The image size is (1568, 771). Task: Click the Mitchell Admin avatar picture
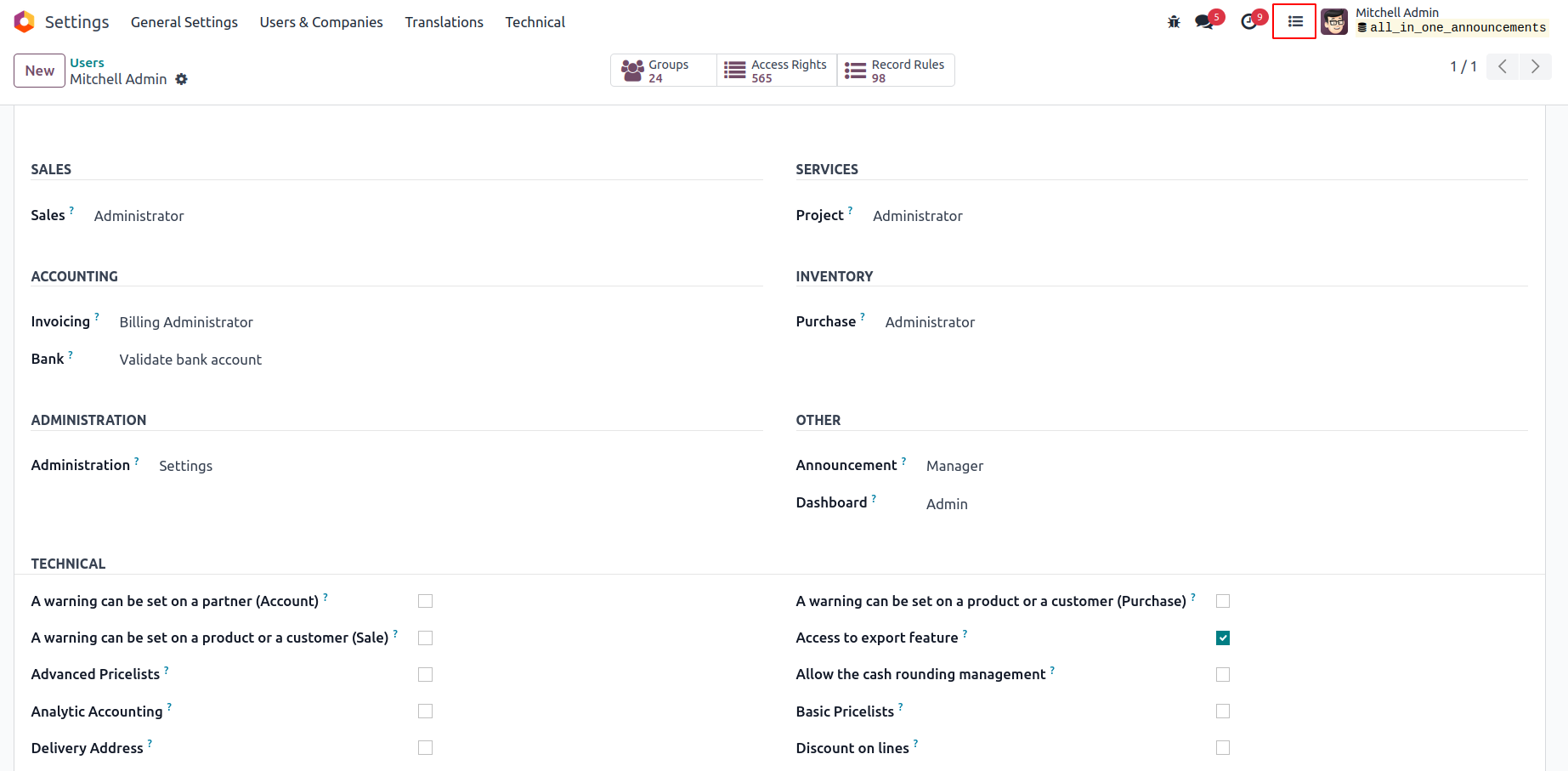pyautogui.click(x=1334, y=22)
